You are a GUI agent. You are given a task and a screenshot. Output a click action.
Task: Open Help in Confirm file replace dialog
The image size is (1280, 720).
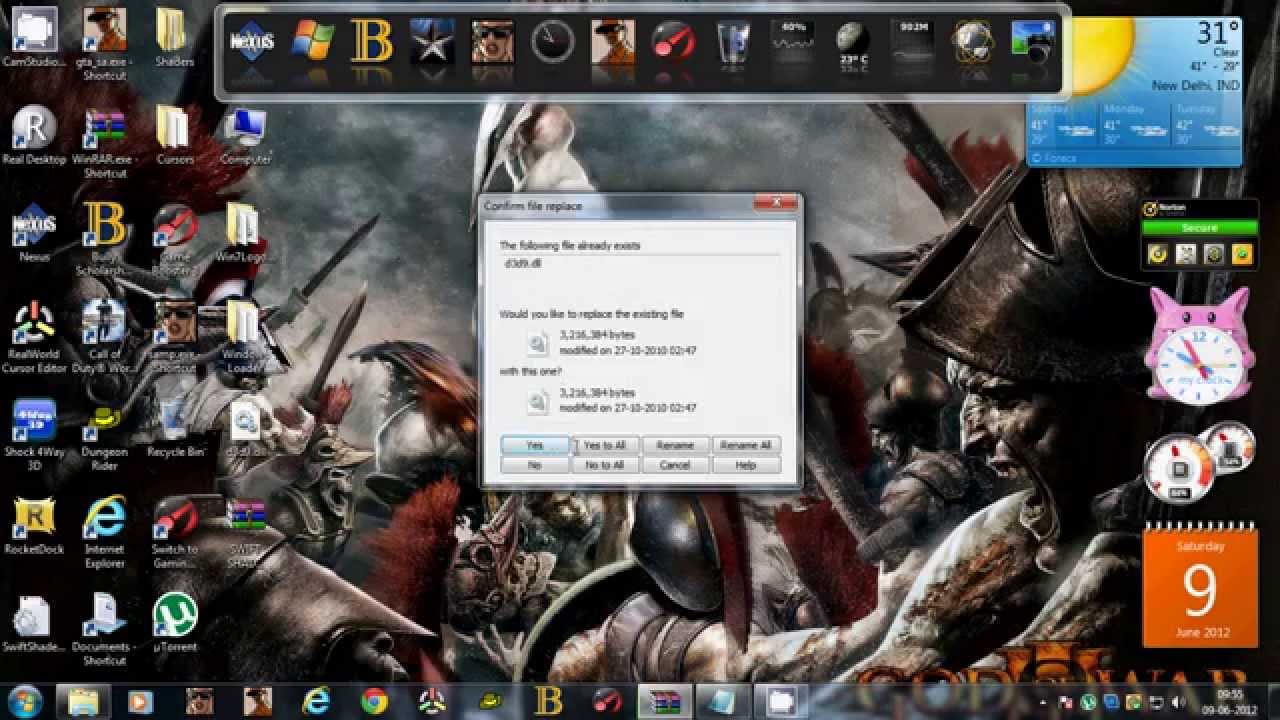[x=745, y=465]
